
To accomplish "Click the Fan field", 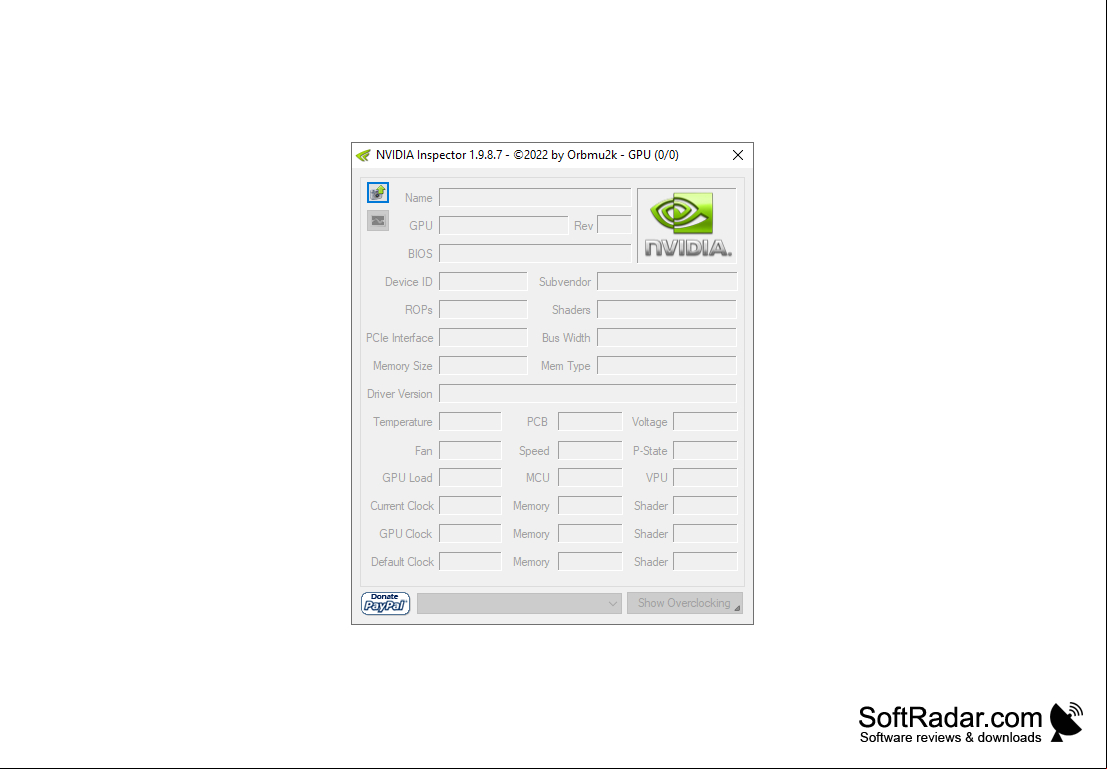I will [470, 450].
